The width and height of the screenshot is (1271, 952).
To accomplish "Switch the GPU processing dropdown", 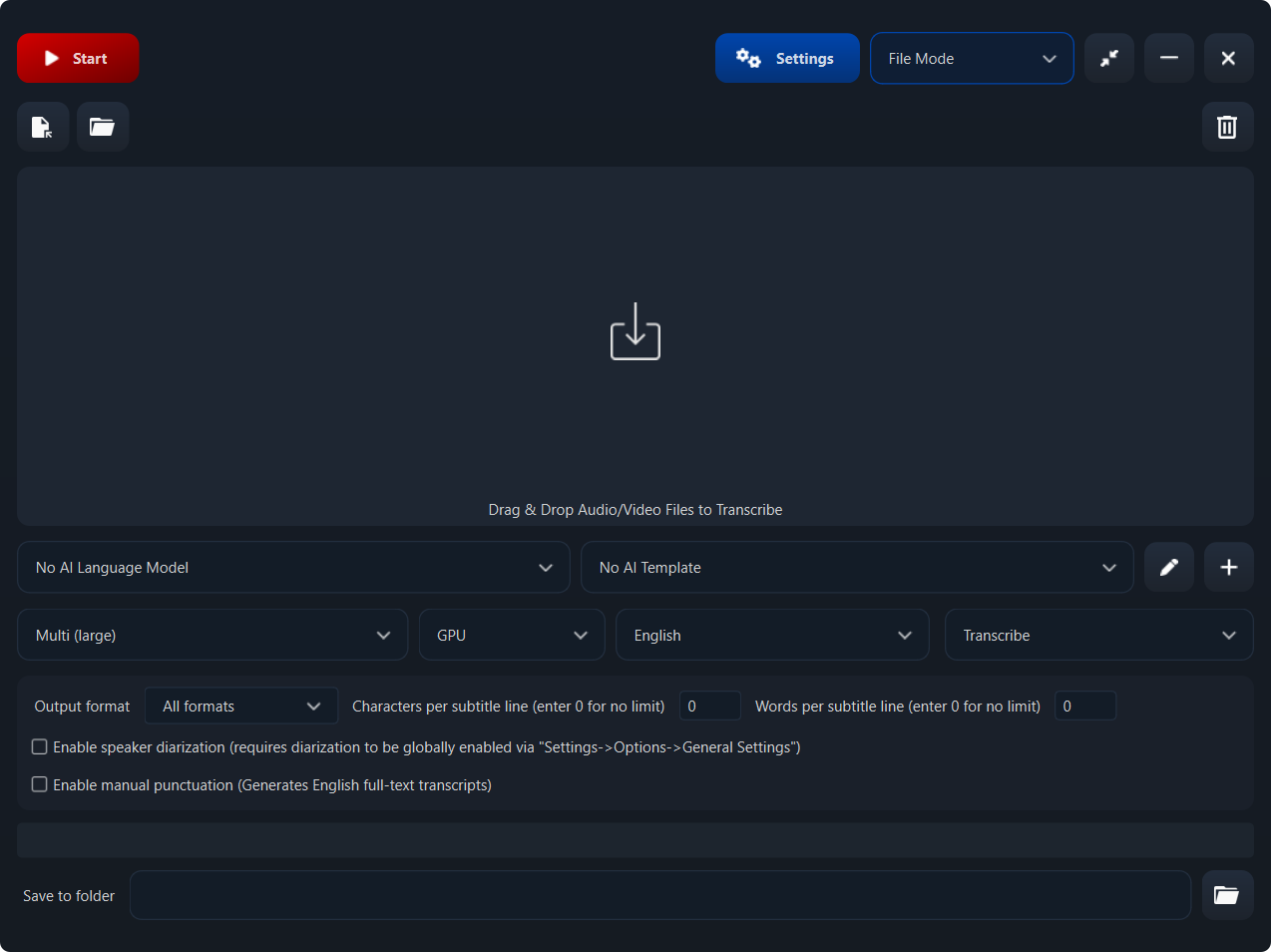I will 512,635.
